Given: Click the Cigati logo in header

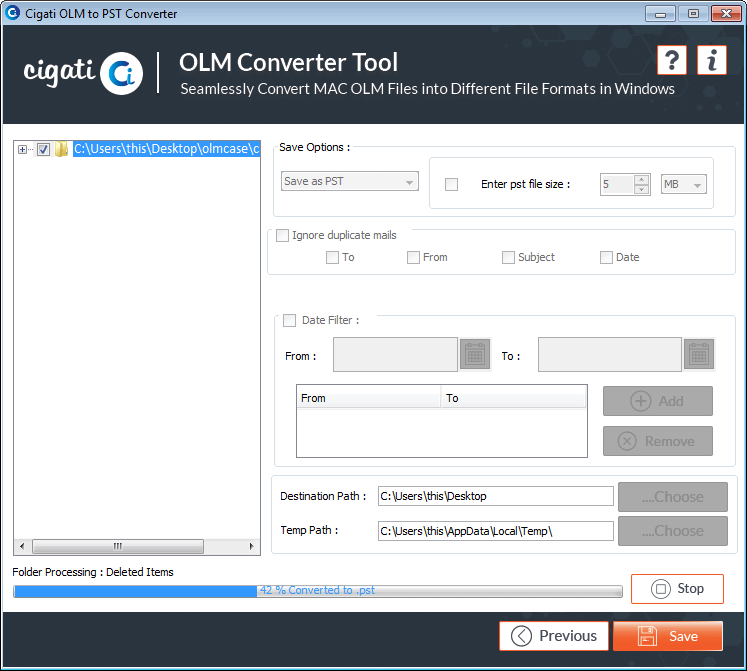Looking at the screenshot, I should click(83, 72).
